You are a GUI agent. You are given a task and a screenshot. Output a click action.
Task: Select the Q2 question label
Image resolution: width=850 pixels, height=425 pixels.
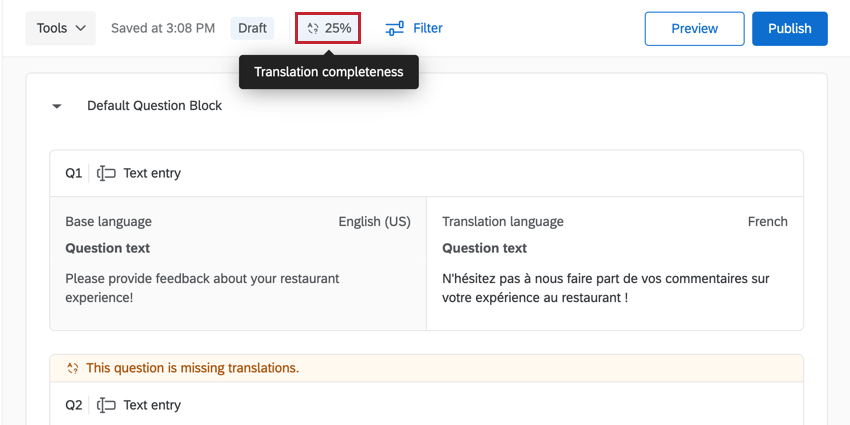click(74, 405)
